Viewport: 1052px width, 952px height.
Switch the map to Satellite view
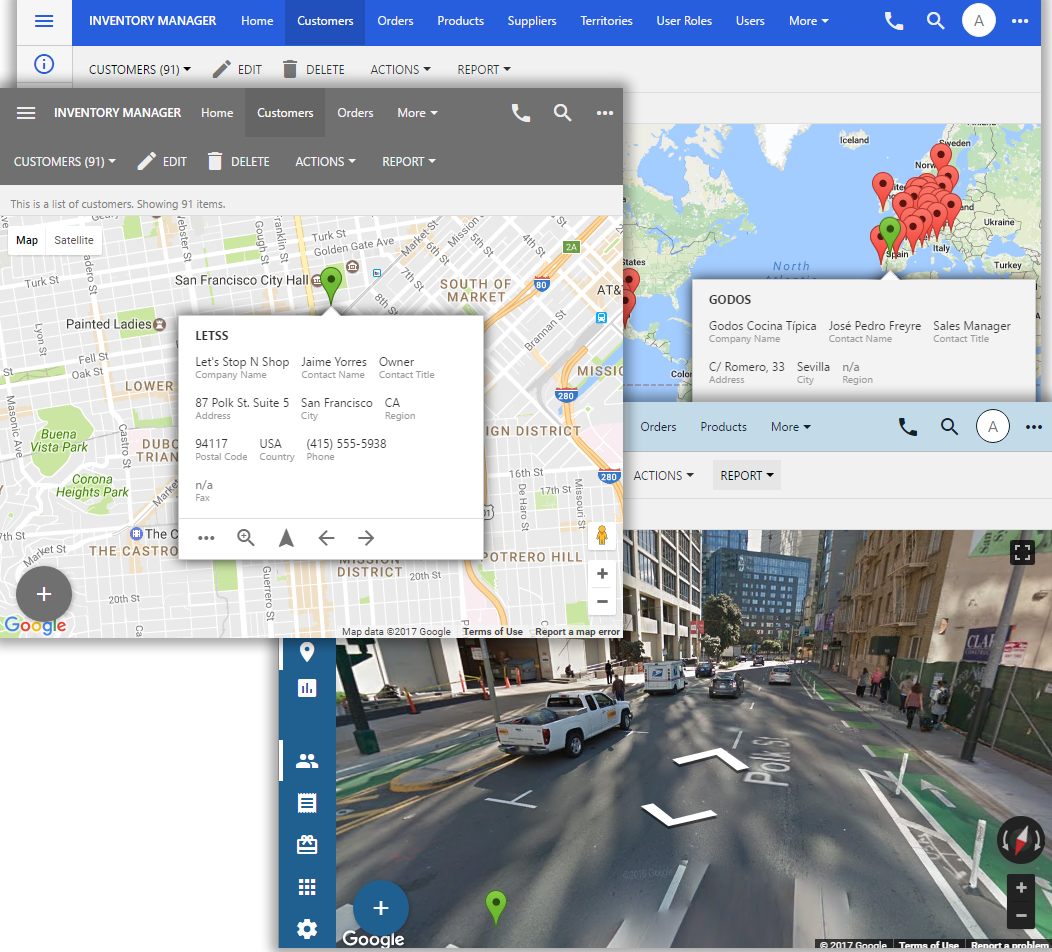(73, 240)
